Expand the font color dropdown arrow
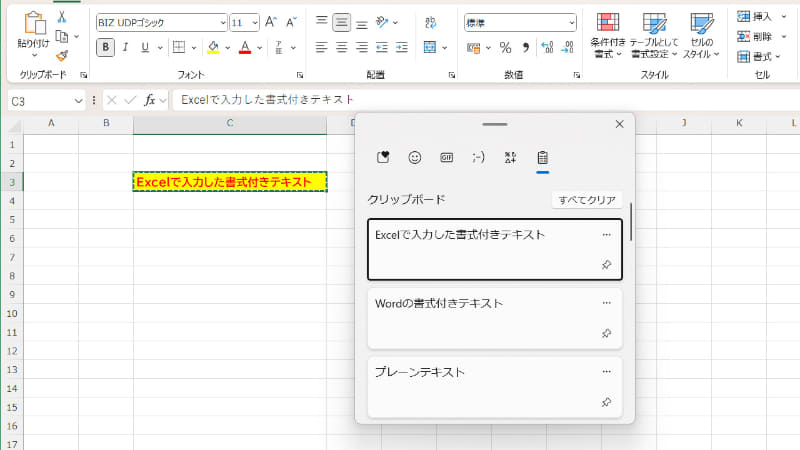The height and width of the screenshot is (450, 800). tap(259, 48)
